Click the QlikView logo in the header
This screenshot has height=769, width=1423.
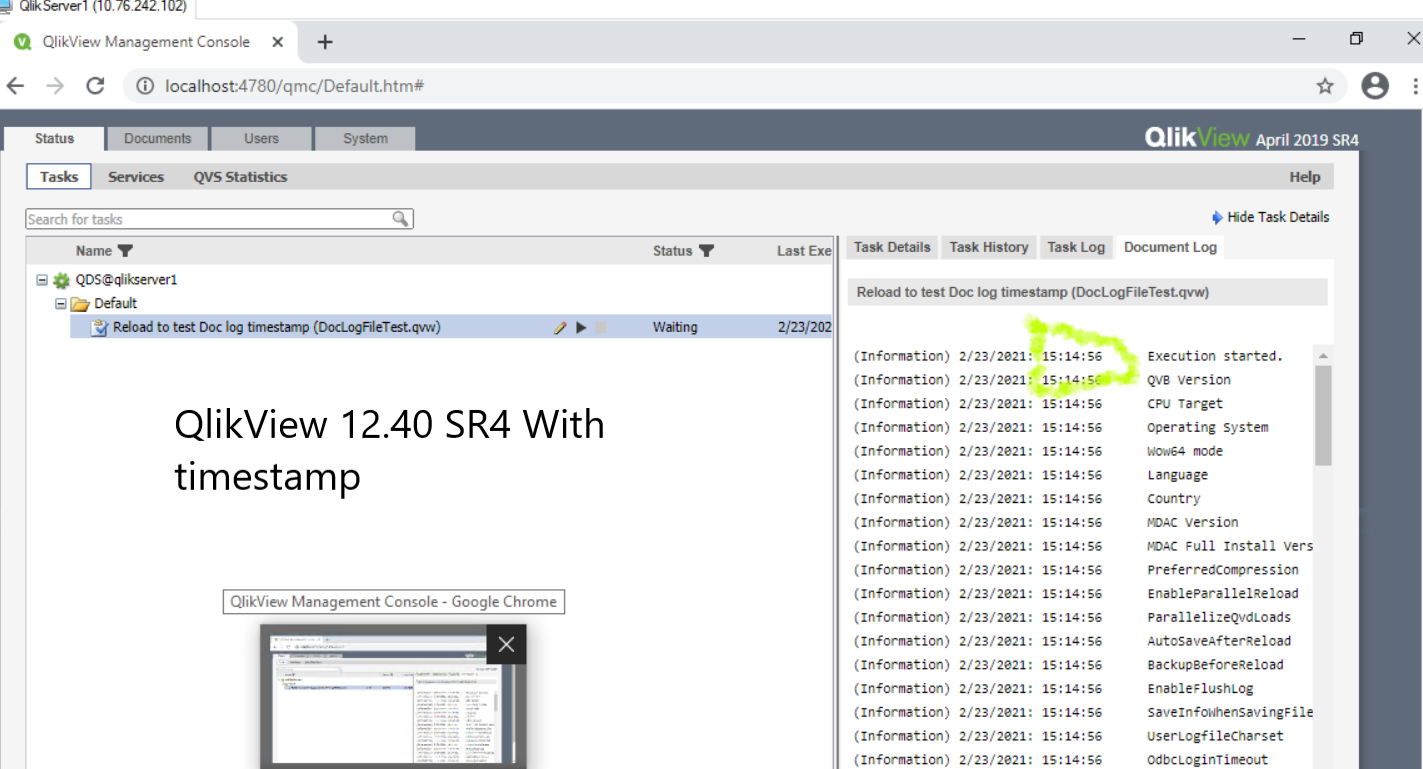[x=1196, y=138]
